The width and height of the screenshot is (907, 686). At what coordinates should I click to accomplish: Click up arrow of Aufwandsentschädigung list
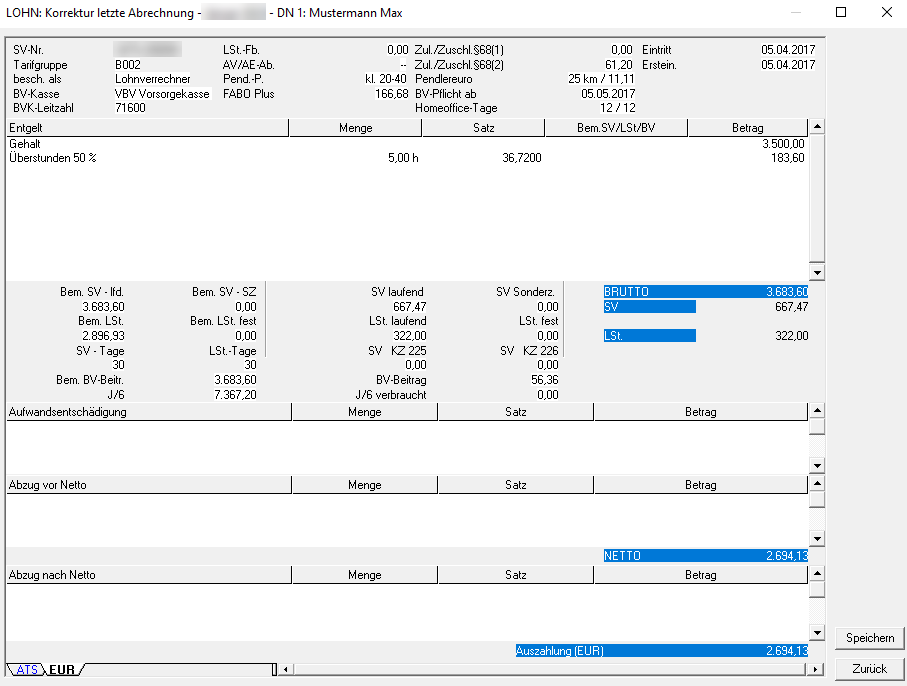(x=817, y=411)
